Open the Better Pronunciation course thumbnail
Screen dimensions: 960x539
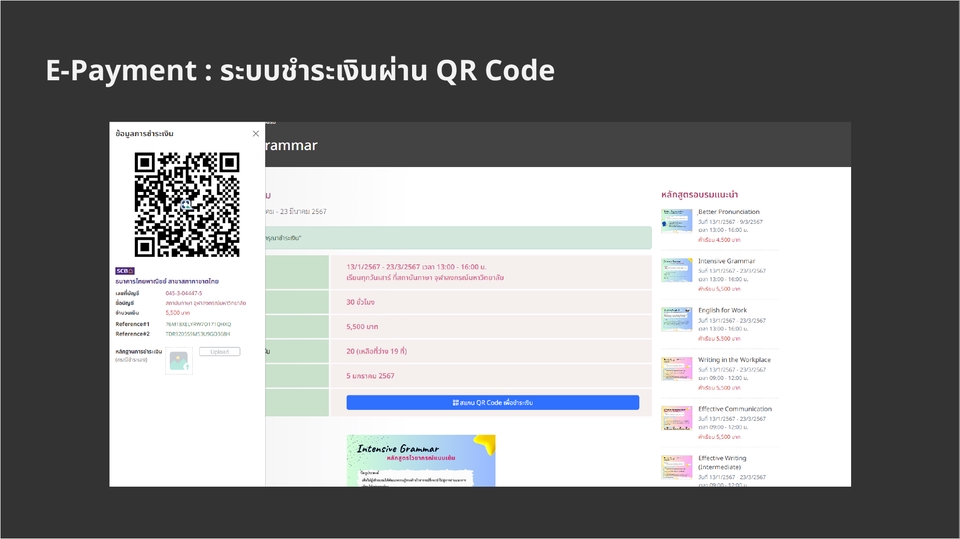[677, 220]
